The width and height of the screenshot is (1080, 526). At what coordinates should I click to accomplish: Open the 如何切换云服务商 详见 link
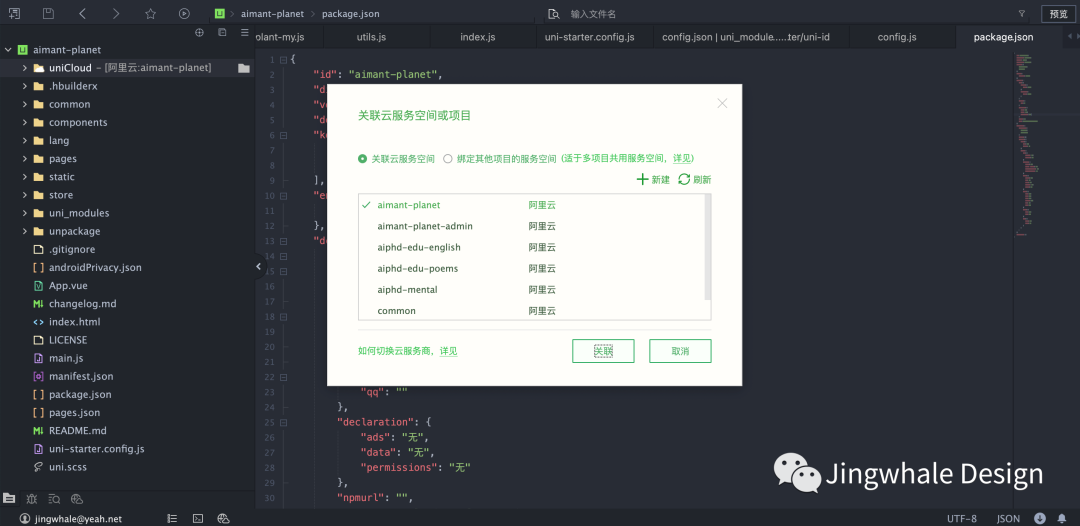(x=448, y=351)
